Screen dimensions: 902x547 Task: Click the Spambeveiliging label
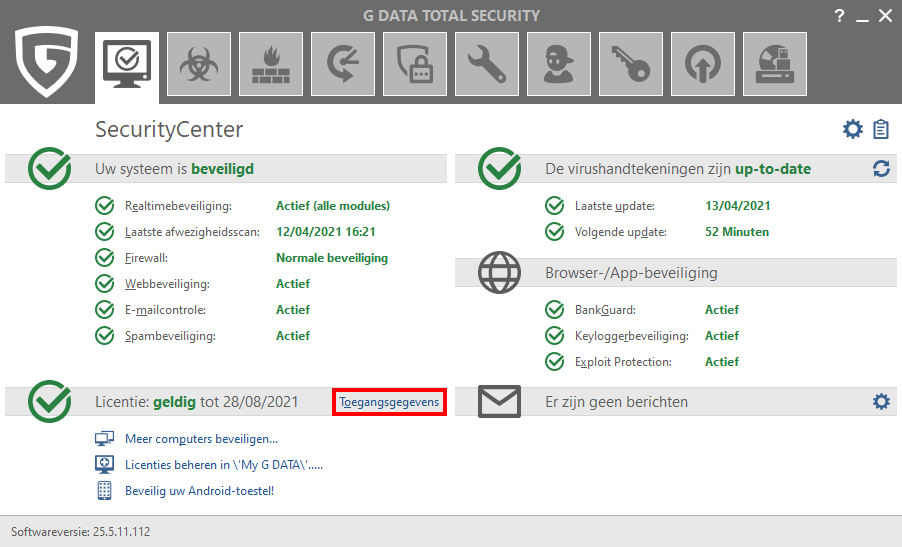(x=170, y=335)
